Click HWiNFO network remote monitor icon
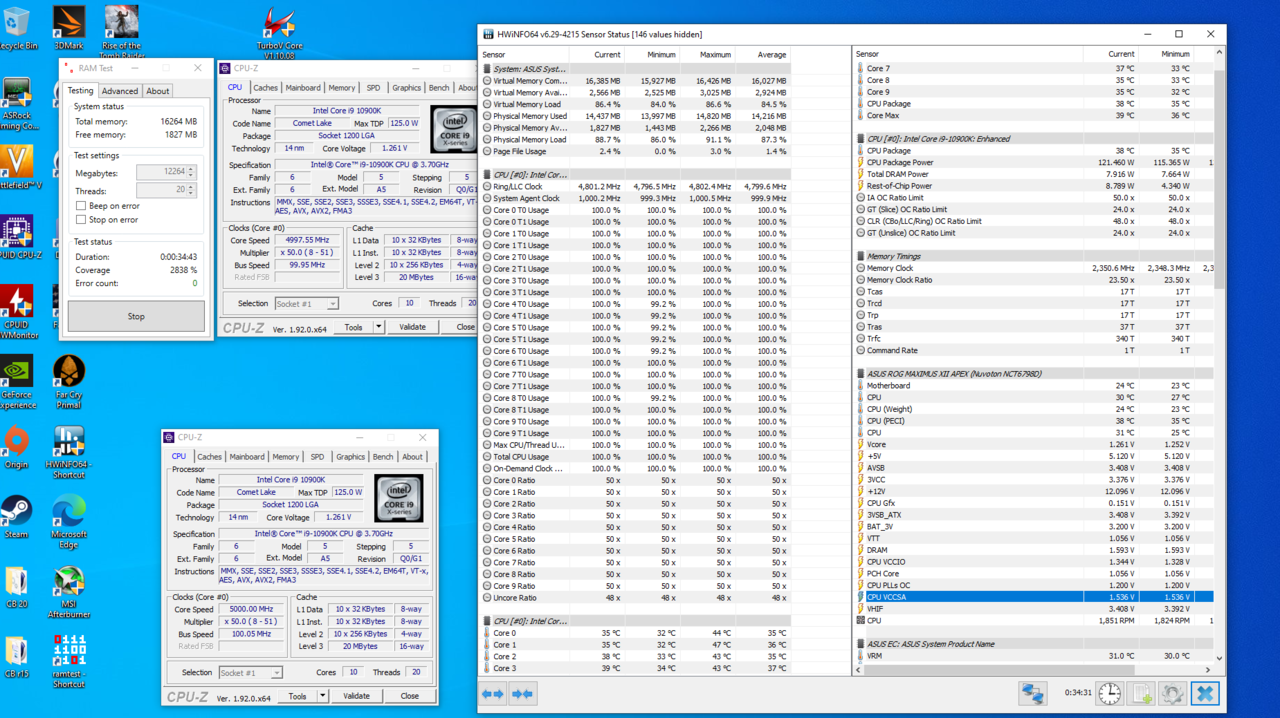1280x718 pixels. 1032,693
